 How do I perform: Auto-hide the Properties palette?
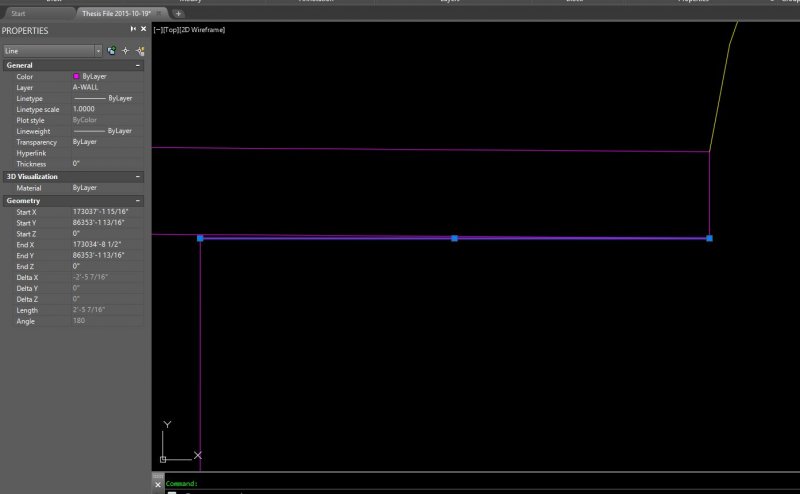[x=133, y=29]
